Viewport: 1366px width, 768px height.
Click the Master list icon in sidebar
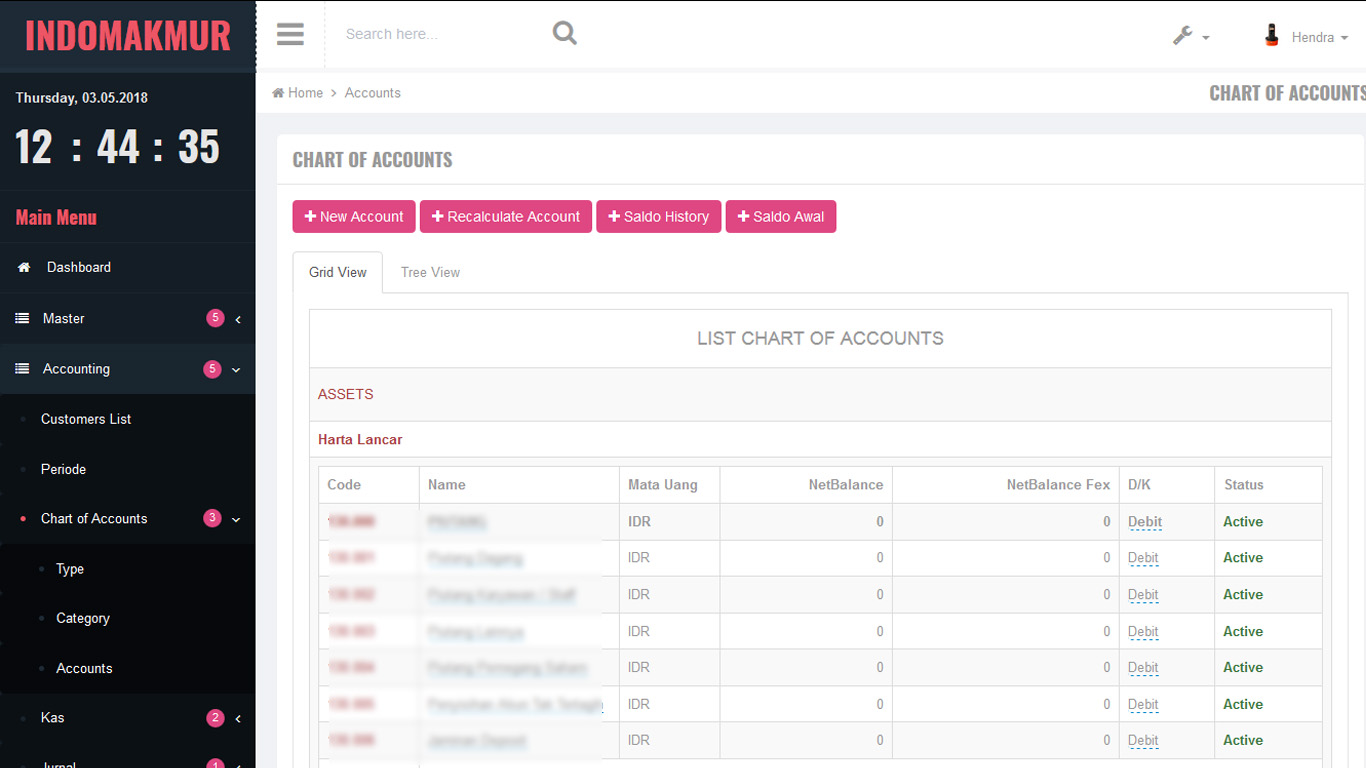pos(22,319)
